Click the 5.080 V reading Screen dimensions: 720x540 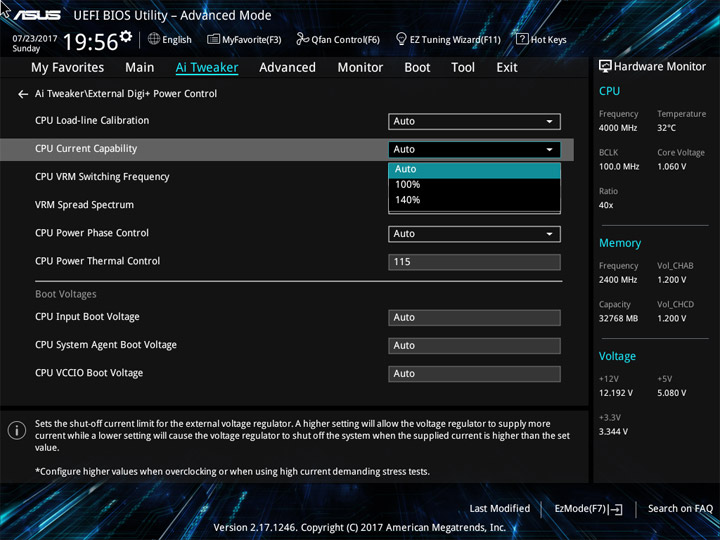[x=671, y=393]
